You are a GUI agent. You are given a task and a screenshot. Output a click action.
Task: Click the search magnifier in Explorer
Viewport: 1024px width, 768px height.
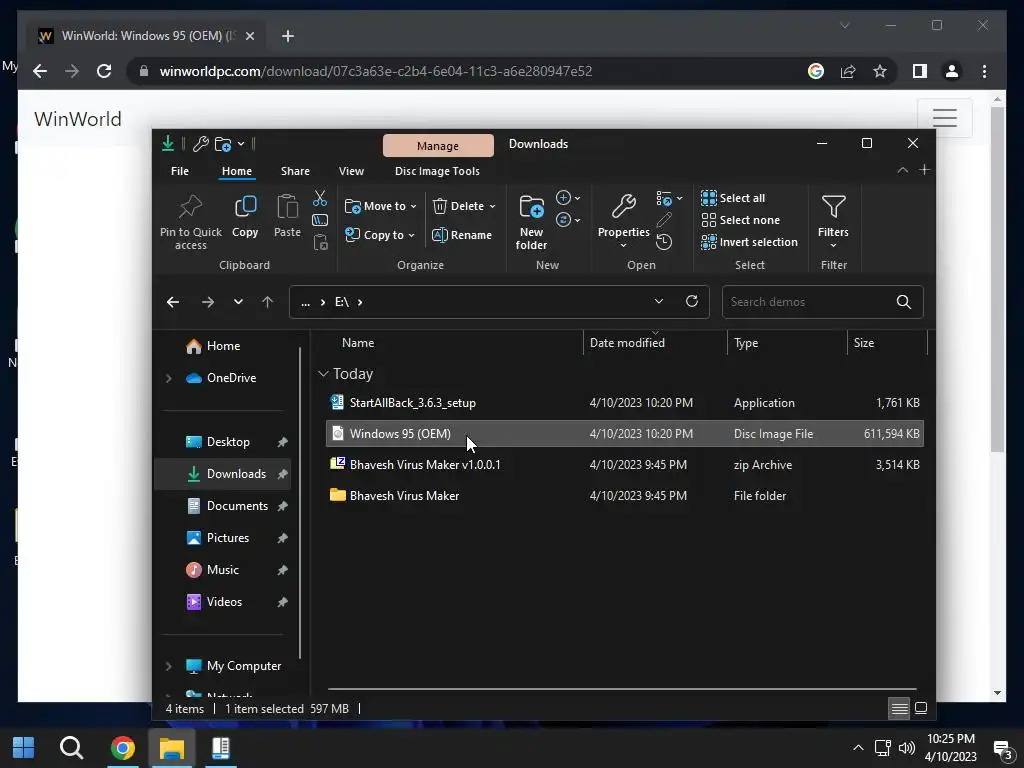point(904,302)
